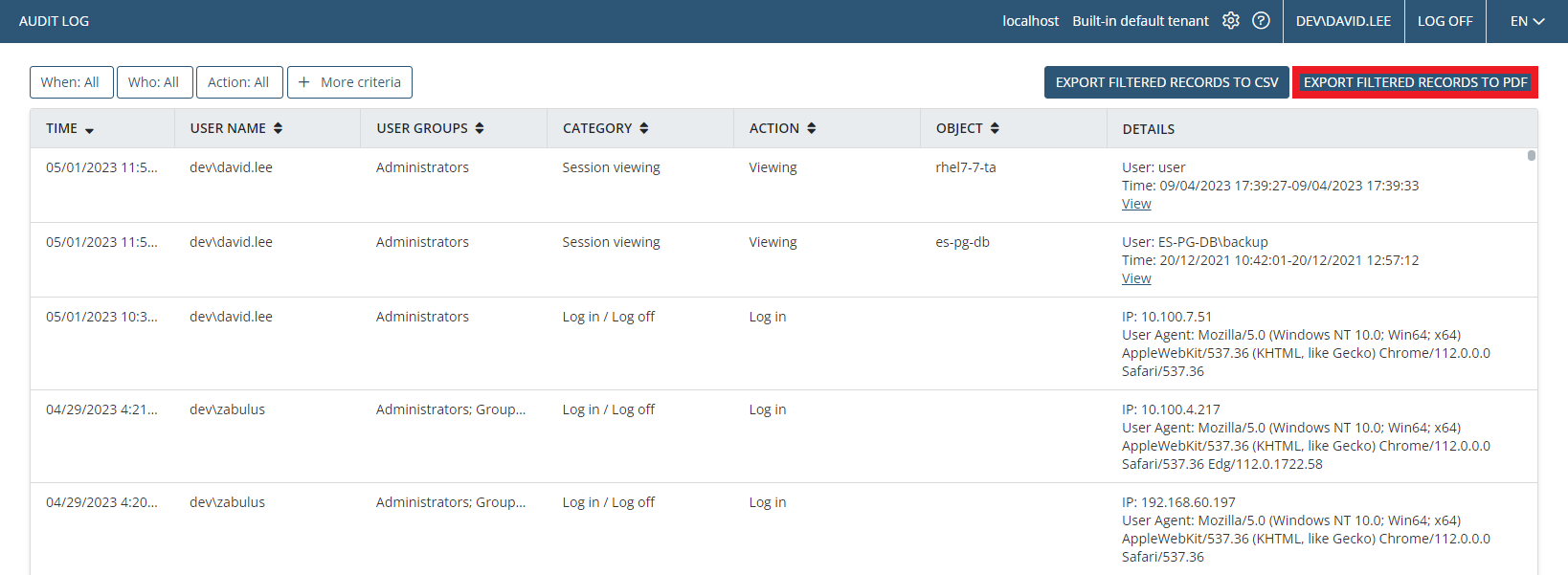The image size is (1568, 575).
Task: Add a filter with More criteria
Action: click(349, 82)
